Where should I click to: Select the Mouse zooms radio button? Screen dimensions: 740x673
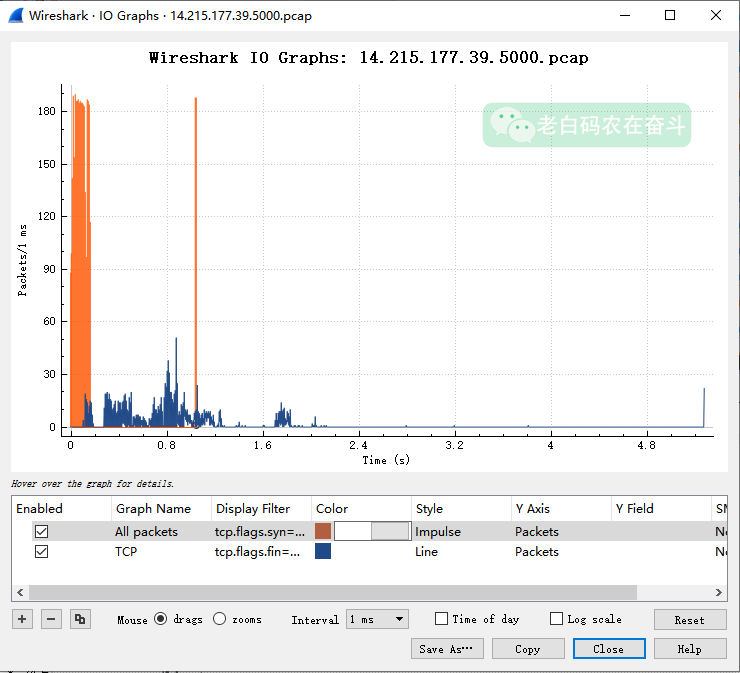tap(219, 619)
